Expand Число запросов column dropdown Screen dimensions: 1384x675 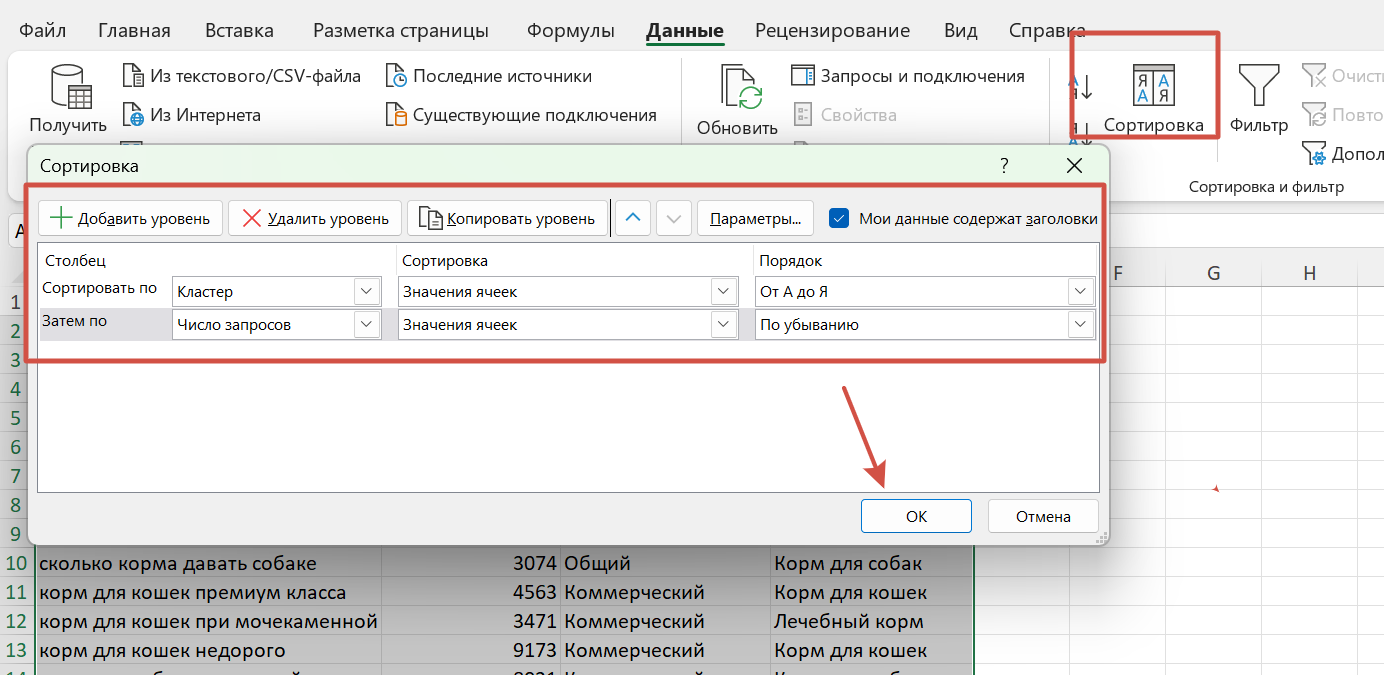[367, 325]
